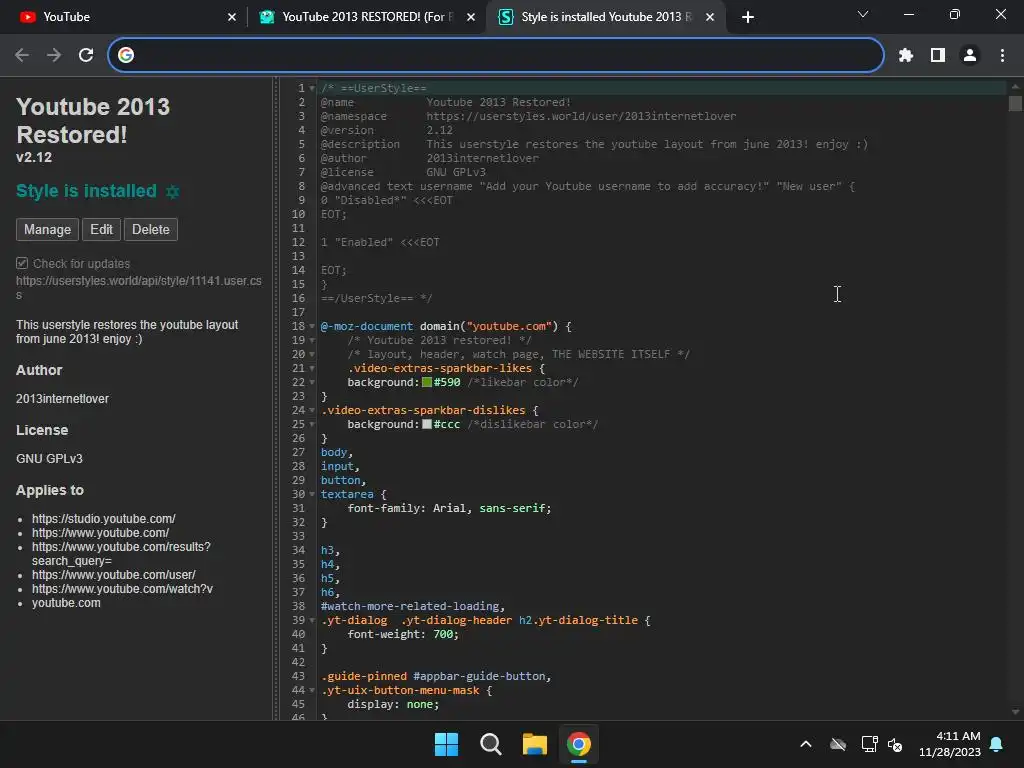Click GNU GPLv3 license text in sidebar
Viewport: 1024px width, 768px height.
[49, 459]
